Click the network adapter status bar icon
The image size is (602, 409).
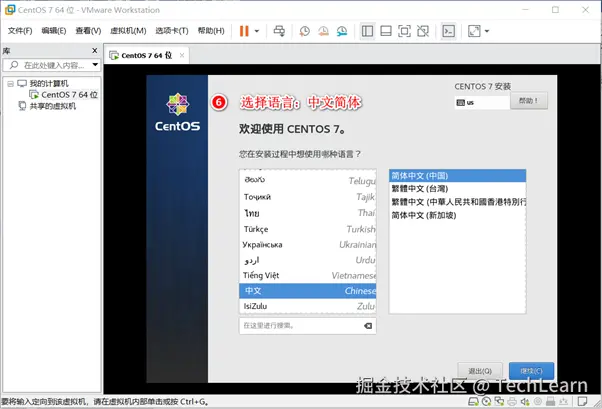[499, 402]
